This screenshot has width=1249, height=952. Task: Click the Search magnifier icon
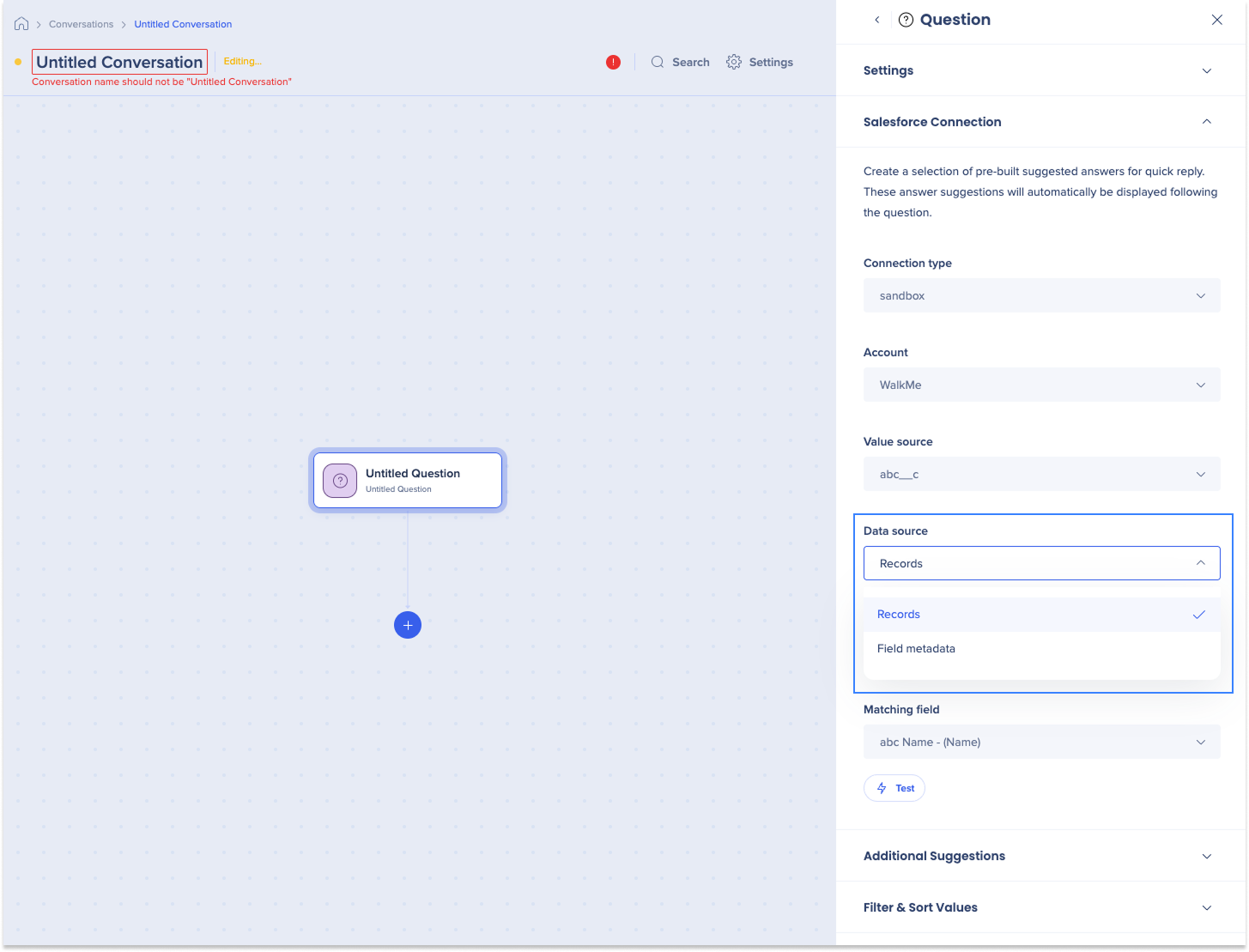click(658, 62)
